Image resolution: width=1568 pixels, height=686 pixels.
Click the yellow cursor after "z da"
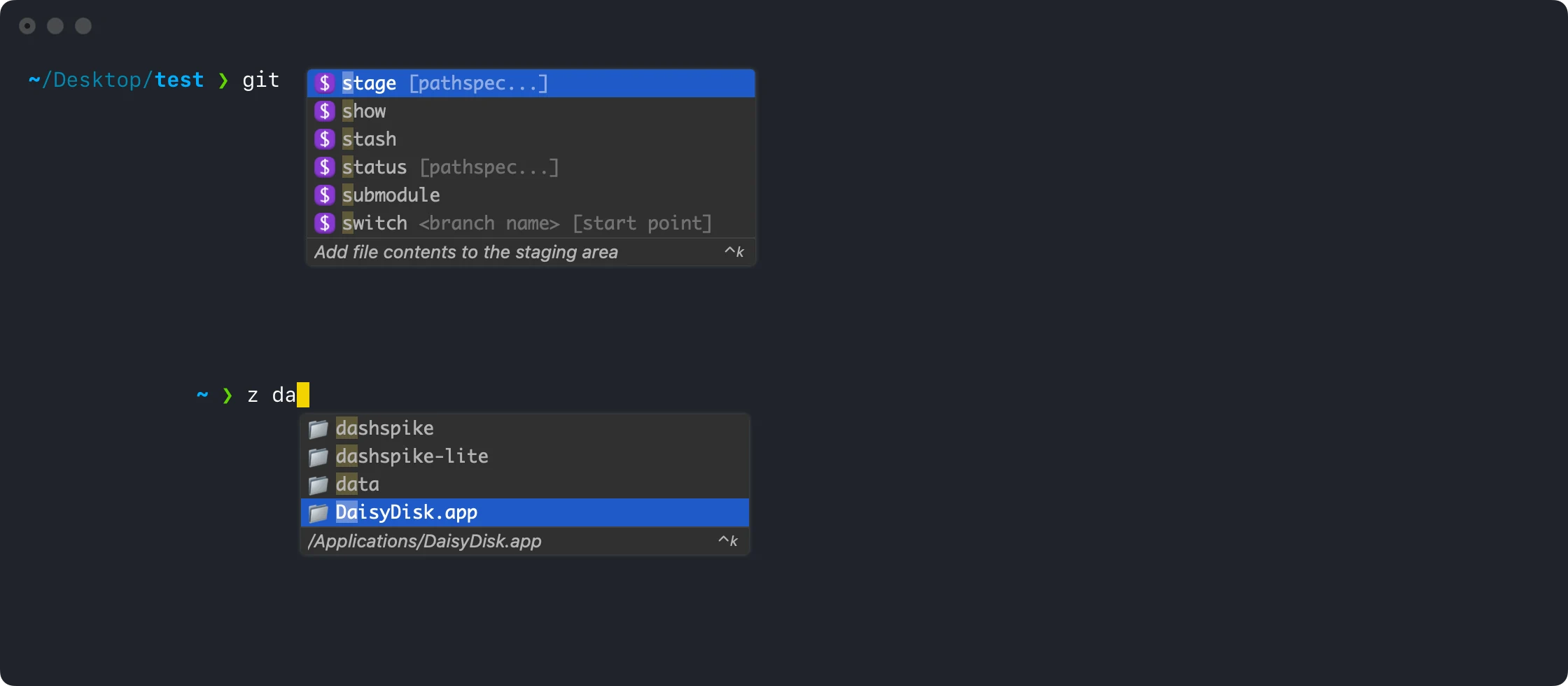[302, 395]
